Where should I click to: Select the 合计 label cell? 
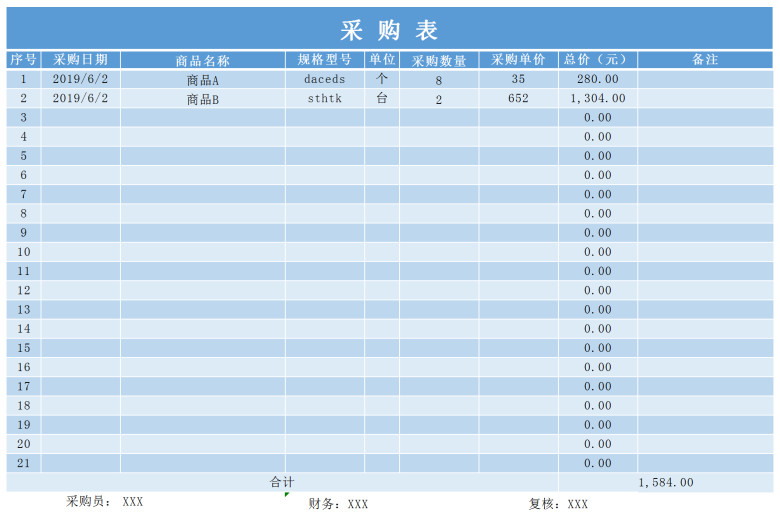tap(282, 482)
